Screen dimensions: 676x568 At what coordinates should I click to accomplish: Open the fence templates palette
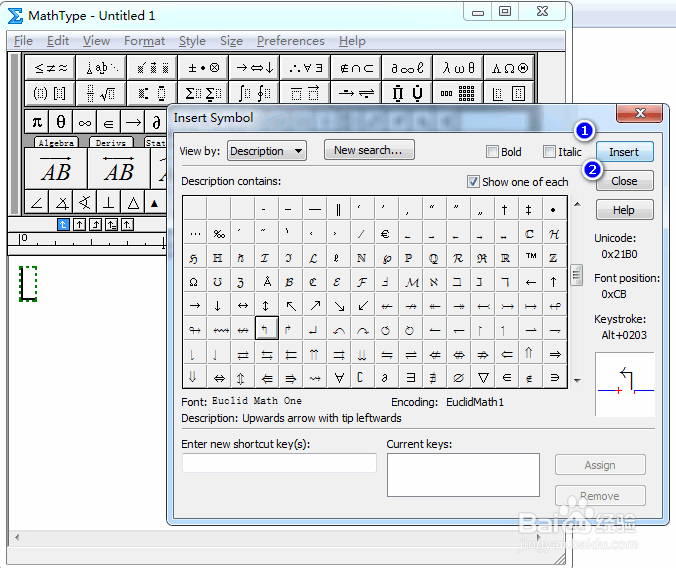(x=50, y=93)
